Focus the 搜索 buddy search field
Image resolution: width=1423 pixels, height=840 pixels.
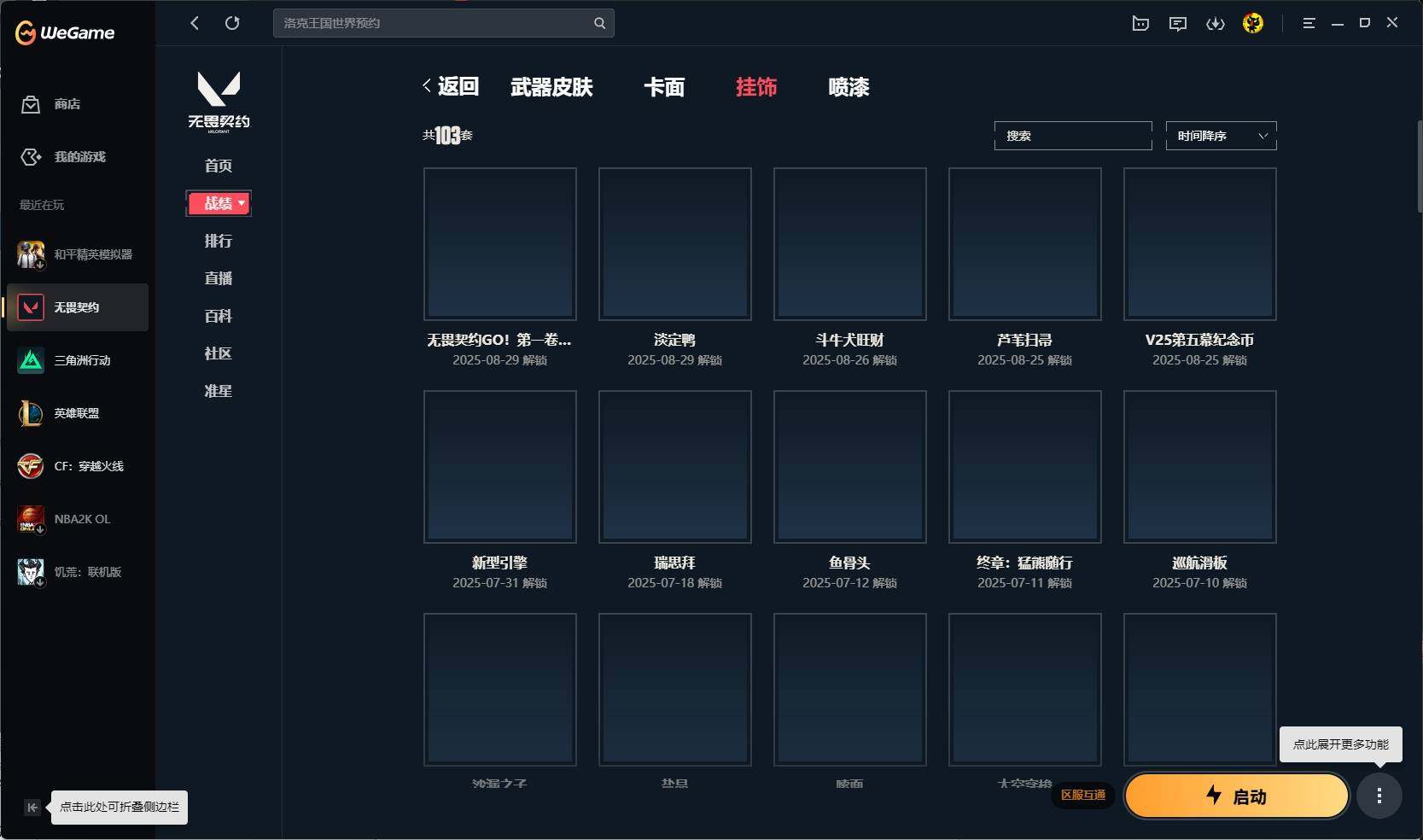pyautogui.click(x=1073, y=136)
